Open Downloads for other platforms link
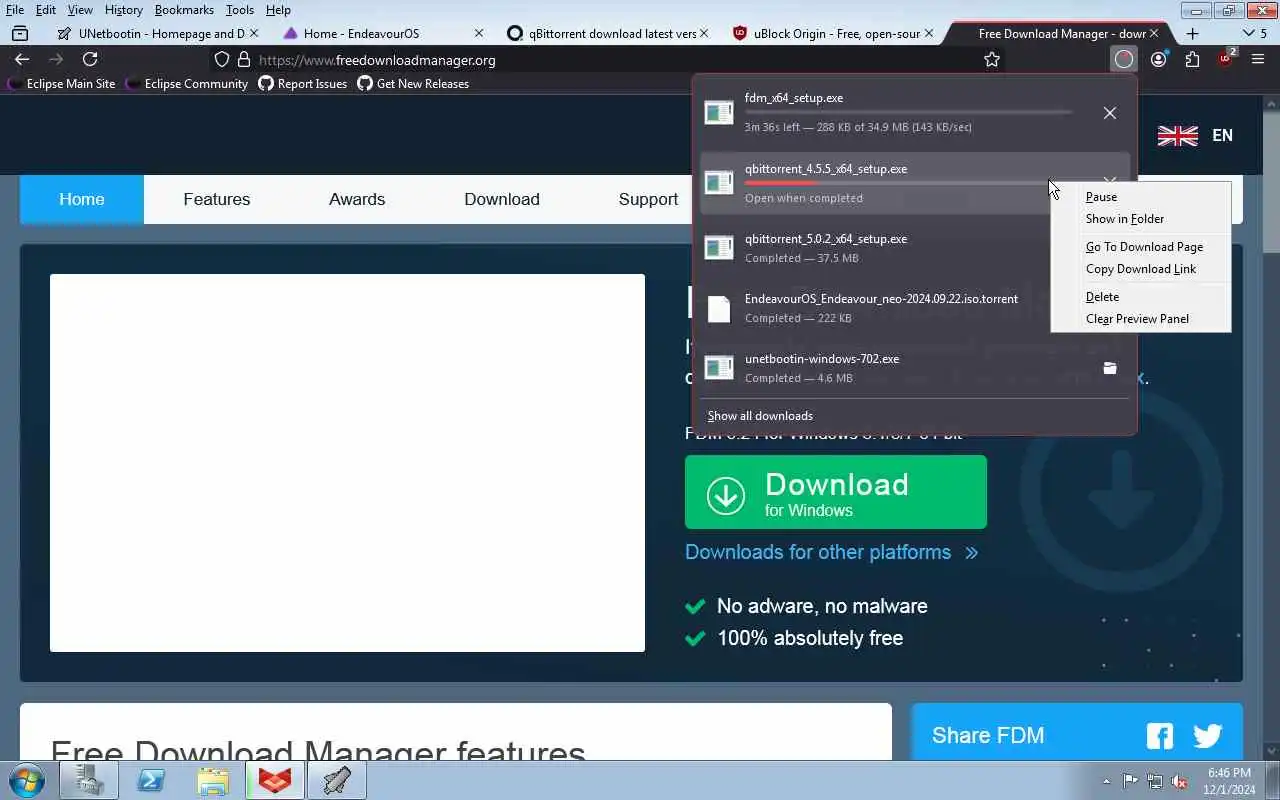Viewport: 1280px width, 800px height. pos(818,552)
